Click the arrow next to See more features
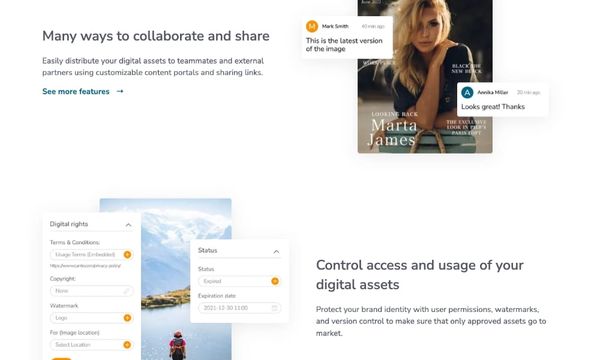The image size is (600, 360). click(x=120, y=91)
